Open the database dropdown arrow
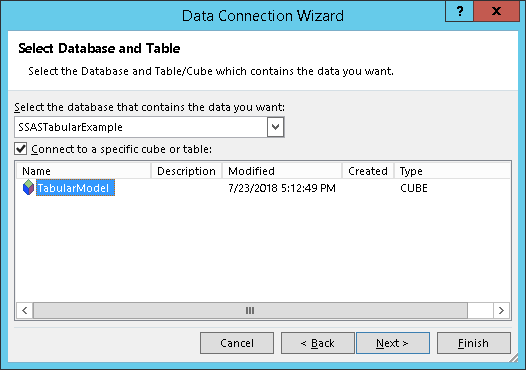 pos(275,127)
